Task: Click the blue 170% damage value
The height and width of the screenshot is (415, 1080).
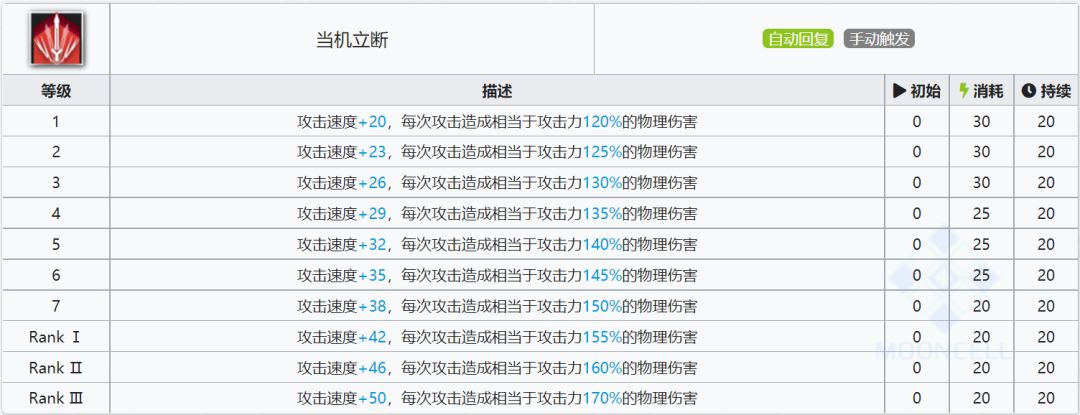Action: (x=602, y=398)
